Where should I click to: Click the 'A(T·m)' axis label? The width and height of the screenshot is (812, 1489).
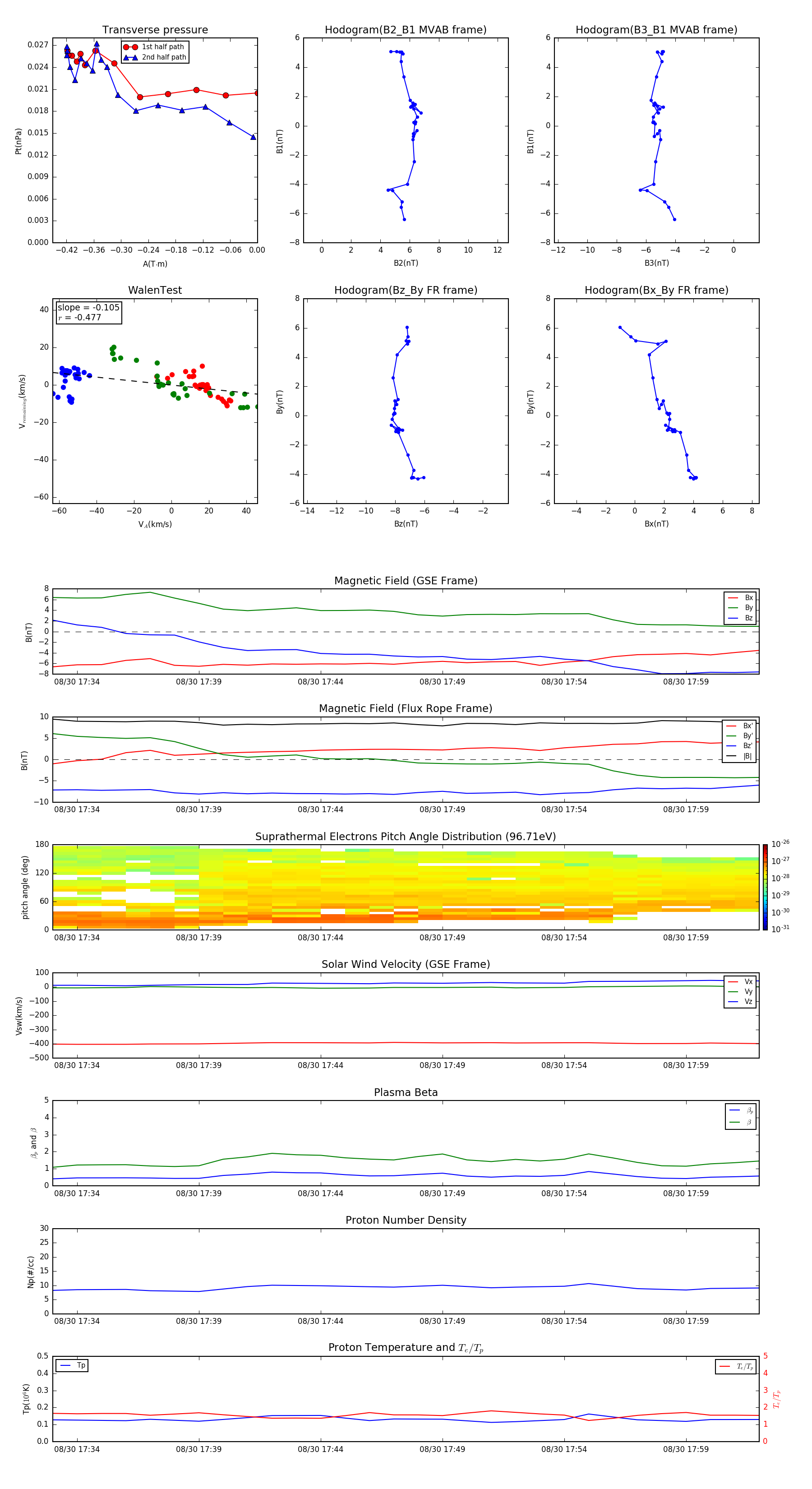pos(155,264)
